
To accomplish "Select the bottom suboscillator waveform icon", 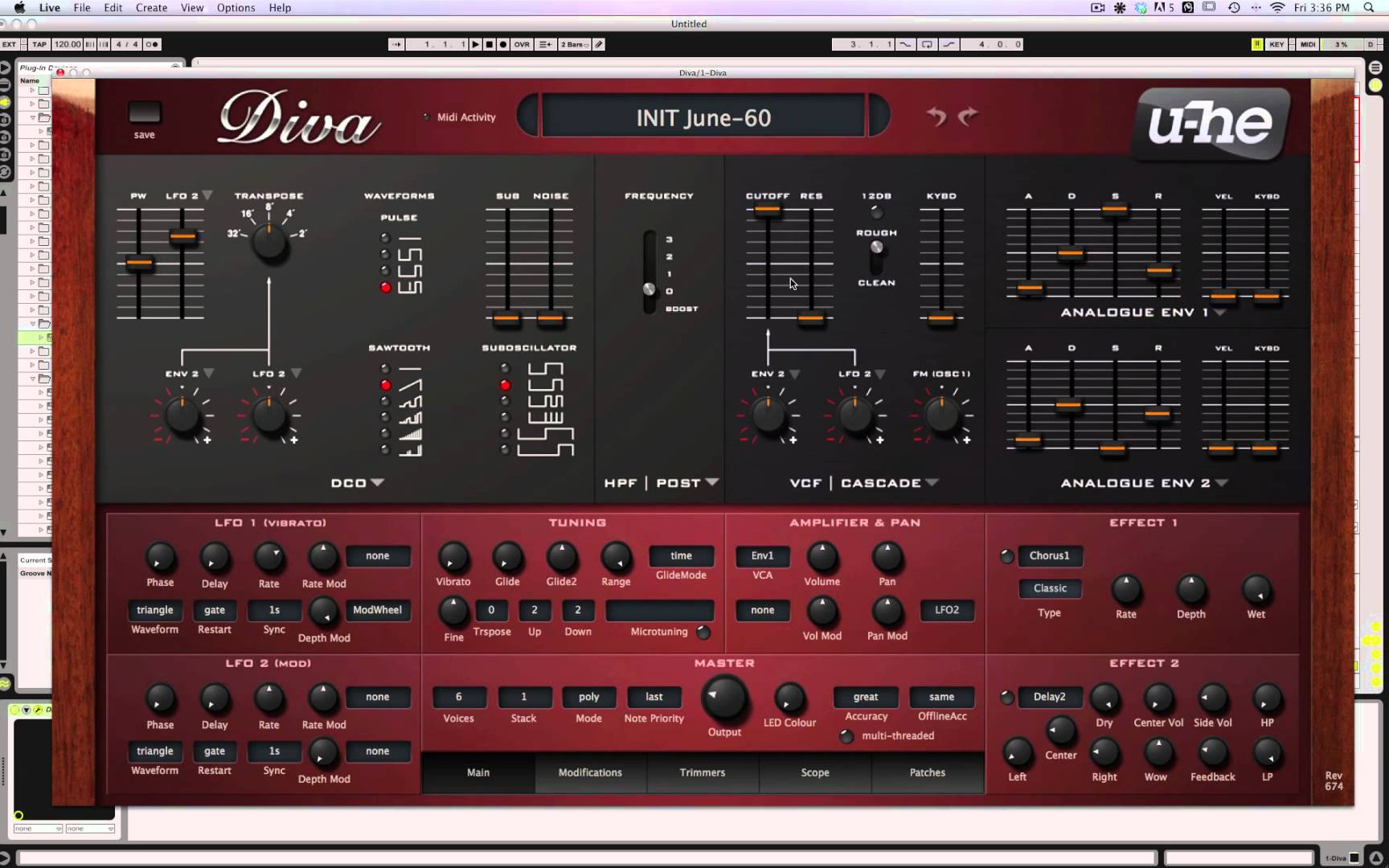I will (x=545, y=449).
